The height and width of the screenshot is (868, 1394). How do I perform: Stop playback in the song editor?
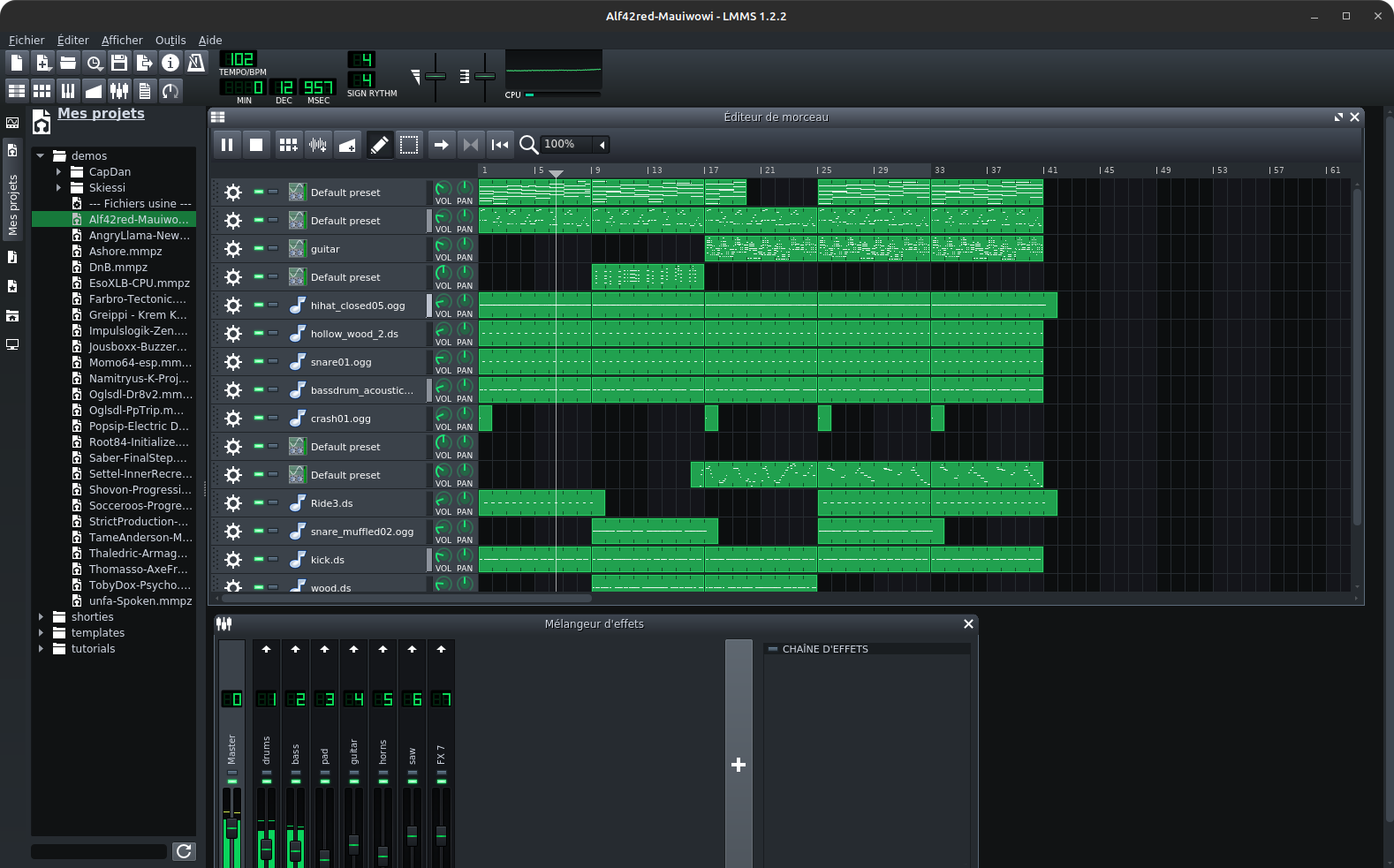[256, 145]
